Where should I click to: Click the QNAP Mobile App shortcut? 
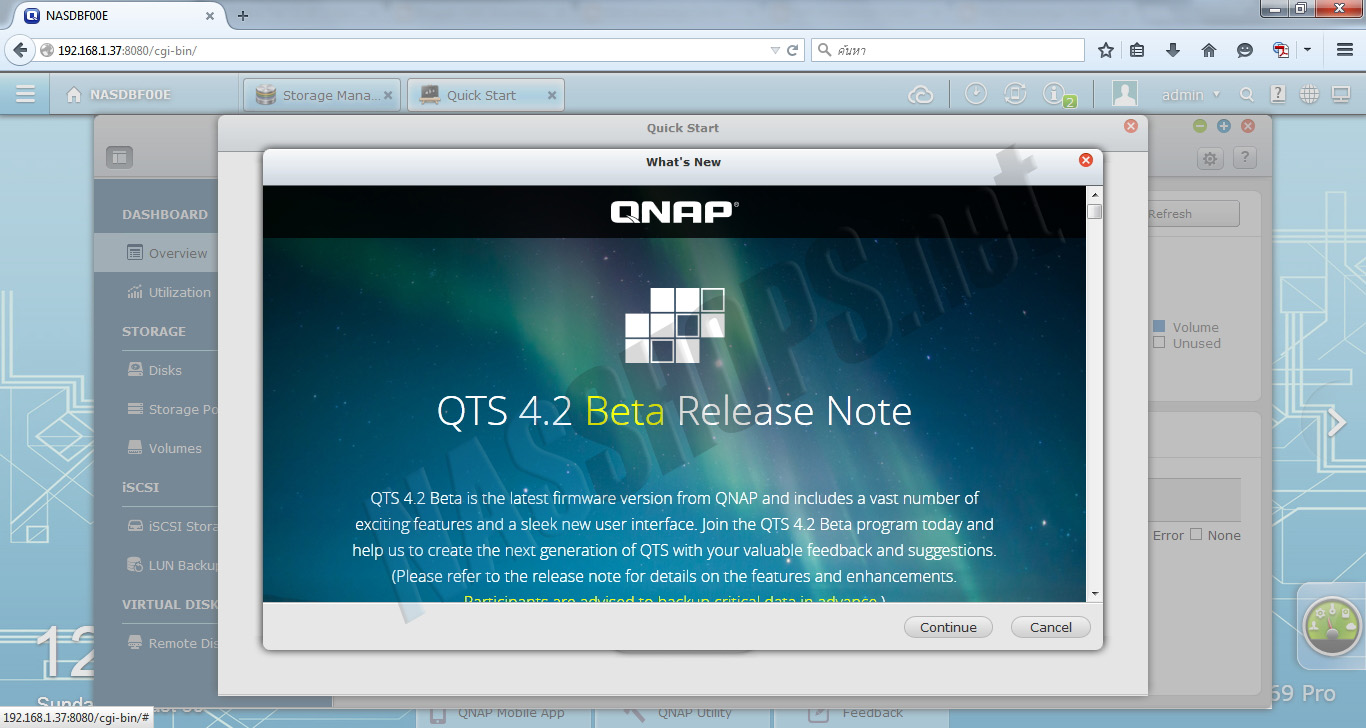point(505,713)
